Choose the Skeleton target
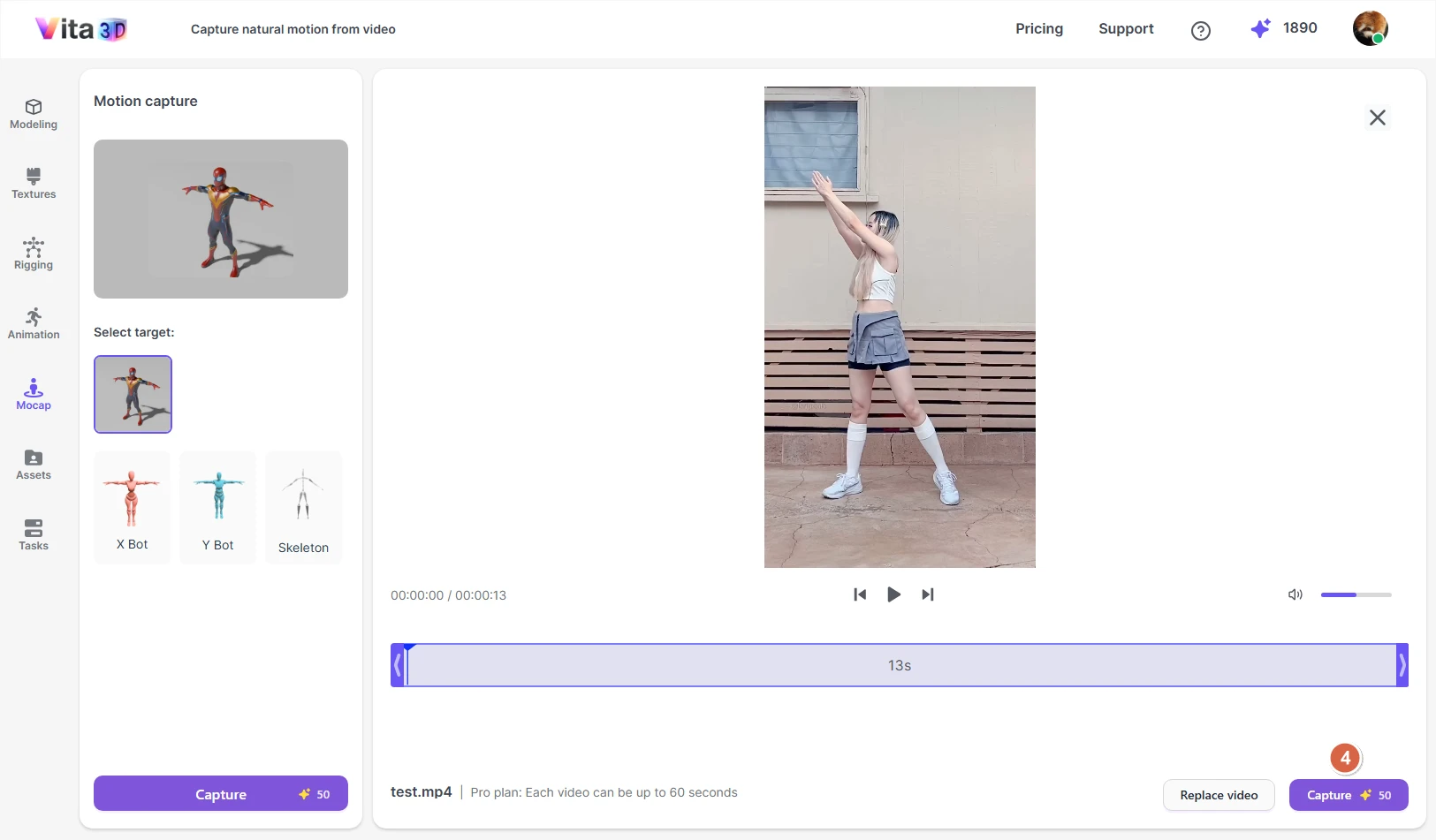 click(x=303, y=506)
